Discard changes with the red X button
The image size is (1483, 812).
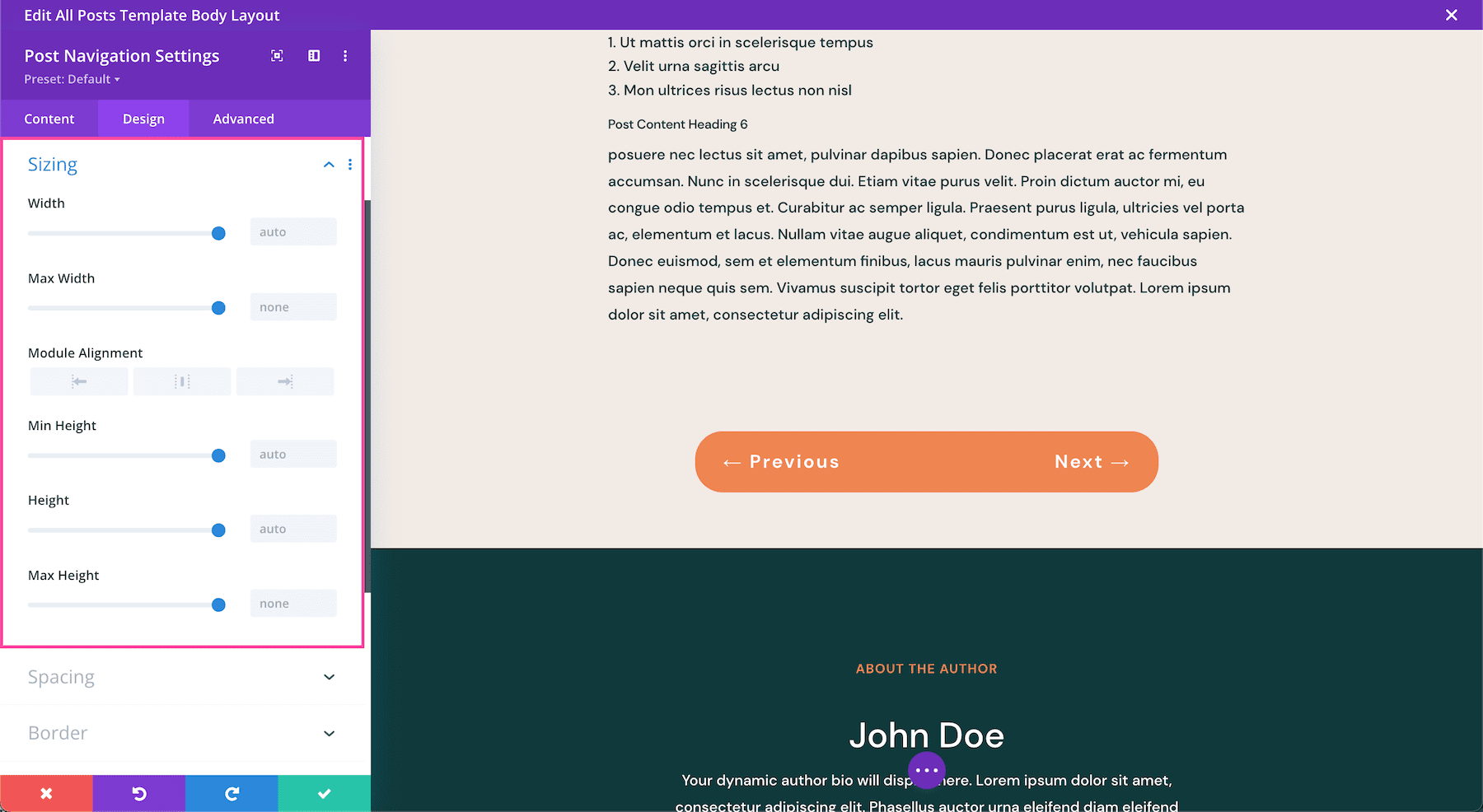click(x=46, y=793)
